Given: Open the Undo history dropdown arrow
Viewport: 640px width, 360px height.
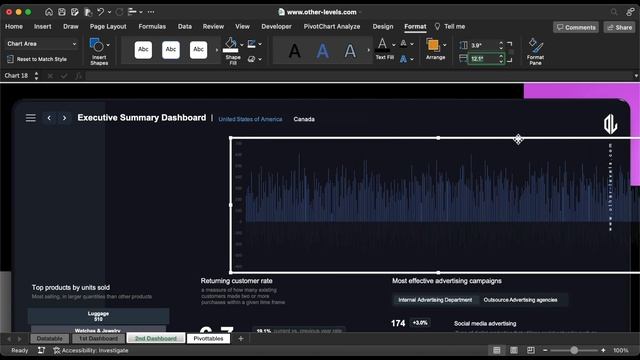Looking at the screenshot, I should coord(109,12).
